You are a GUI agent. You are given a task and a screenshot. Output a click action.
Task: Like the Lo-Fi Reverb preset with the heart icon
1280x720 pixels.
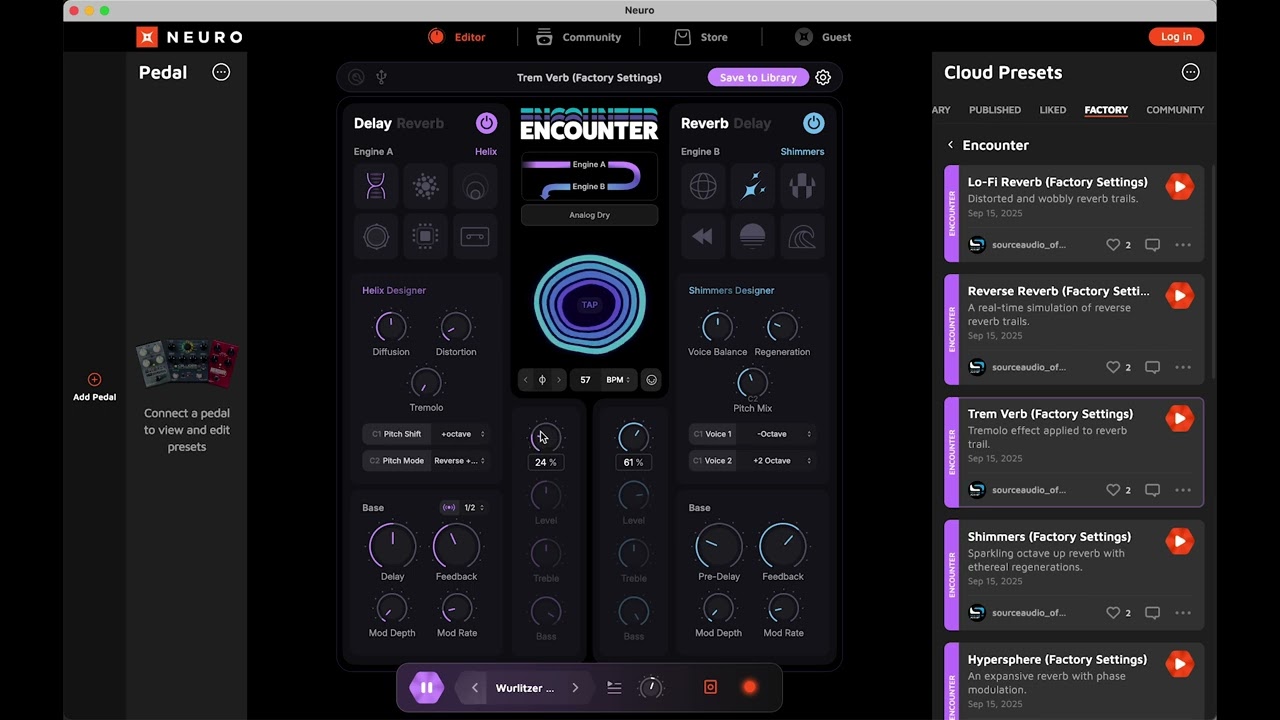tap(1113, 245)
